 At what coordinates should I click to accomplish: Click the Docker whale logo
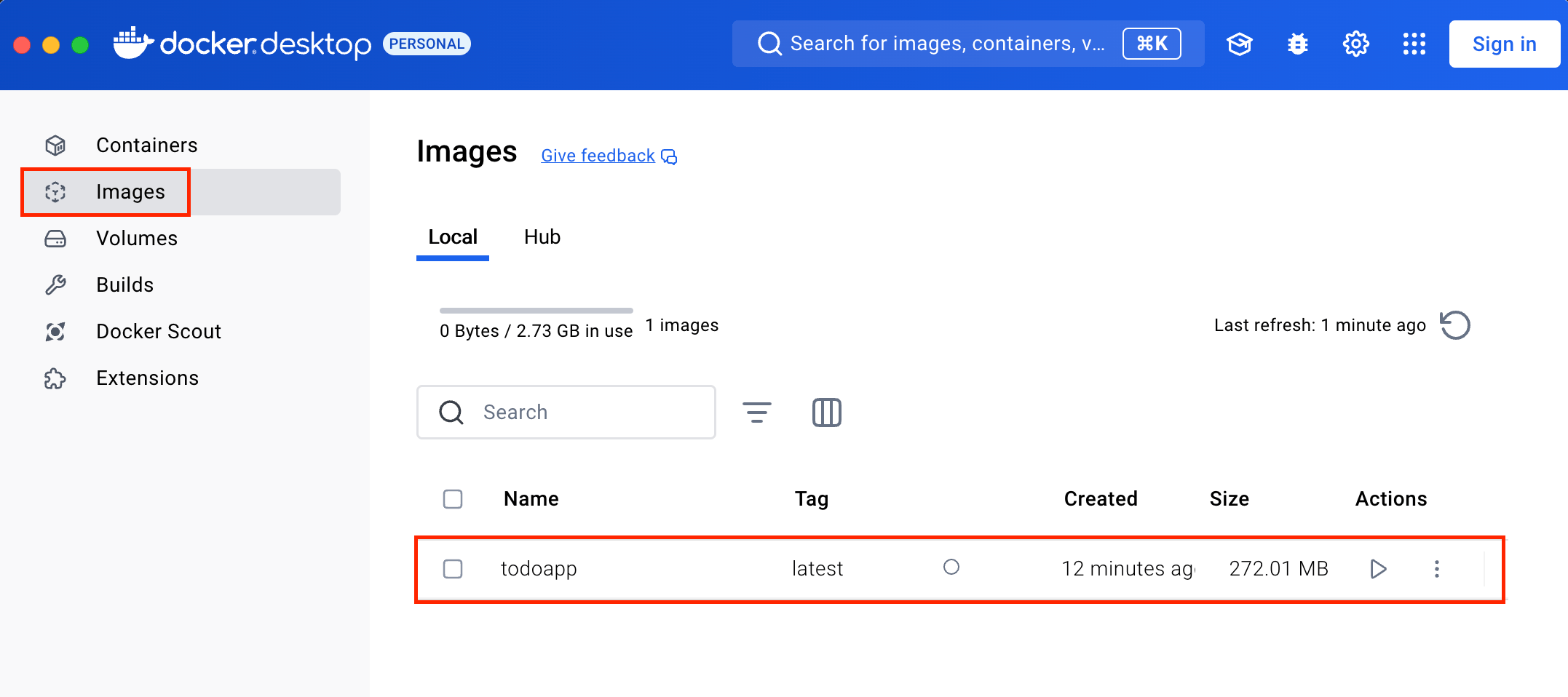[133, 44]
